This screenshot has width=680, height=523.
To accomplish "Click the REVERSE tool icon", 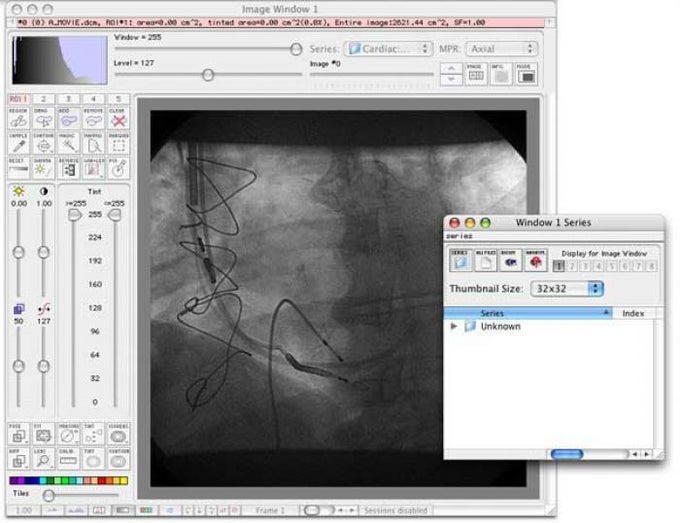I will tap(69, 168).
